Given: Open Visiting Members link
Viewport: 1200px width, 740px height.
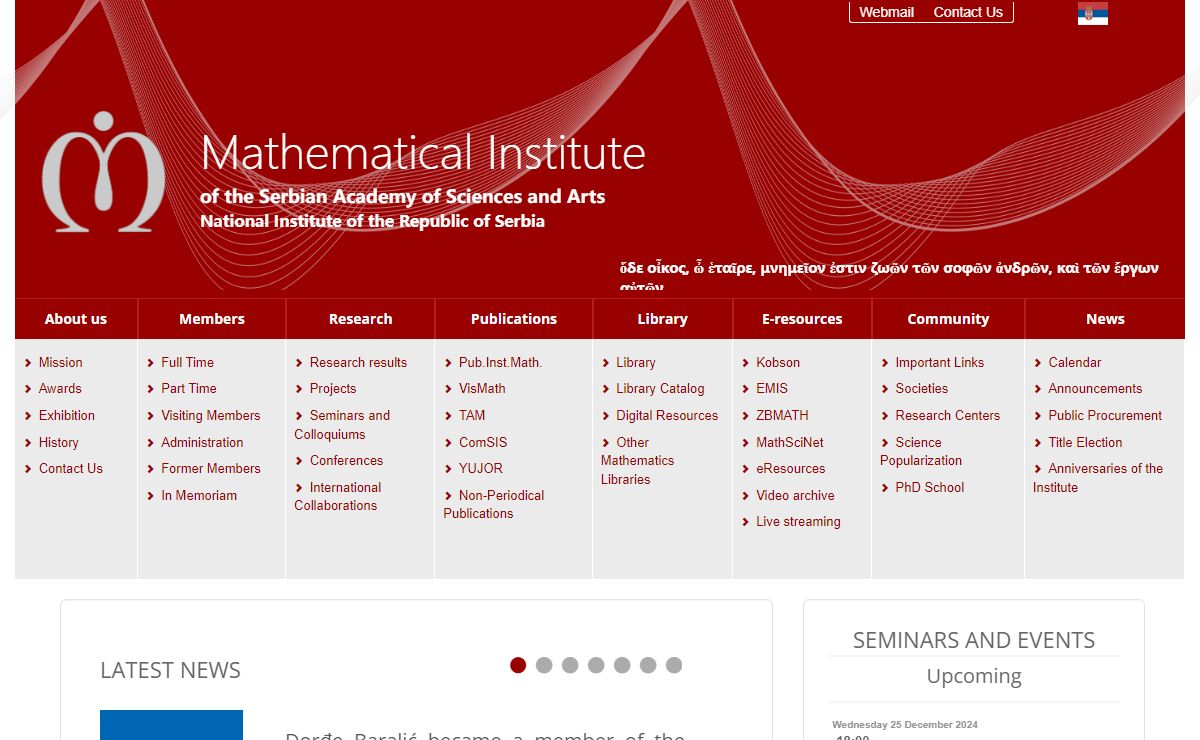Looking at the screenshot, I should coord(210,415).
